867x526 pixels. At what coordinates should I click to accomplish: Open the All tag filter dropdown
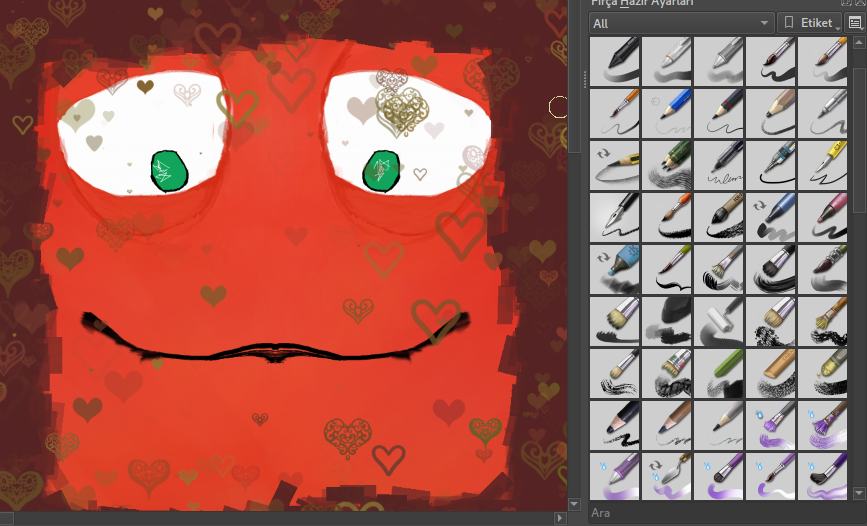(x=681, y=23)
